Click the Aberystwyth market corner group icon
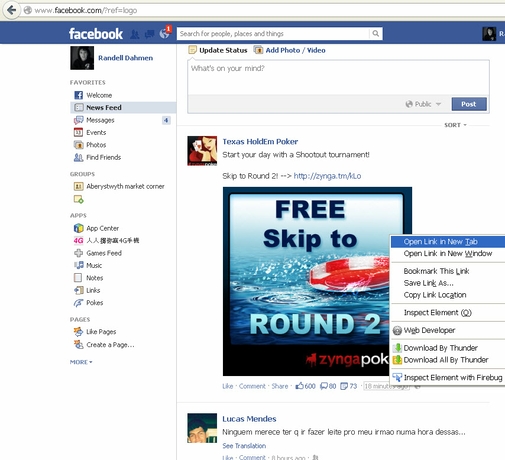The height and width of the screenshot is (460, 505). point(78,186)
